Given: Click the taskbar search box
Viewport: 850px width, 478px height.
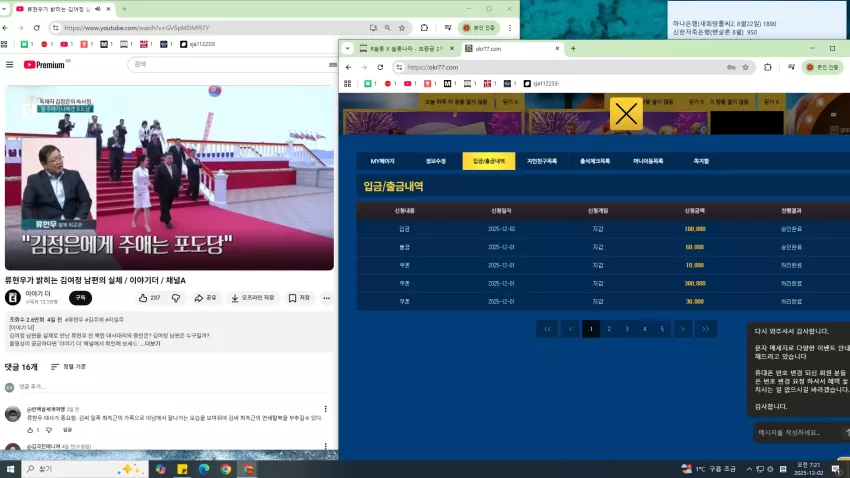Looking at the screenshot, I should pos(85,469).
